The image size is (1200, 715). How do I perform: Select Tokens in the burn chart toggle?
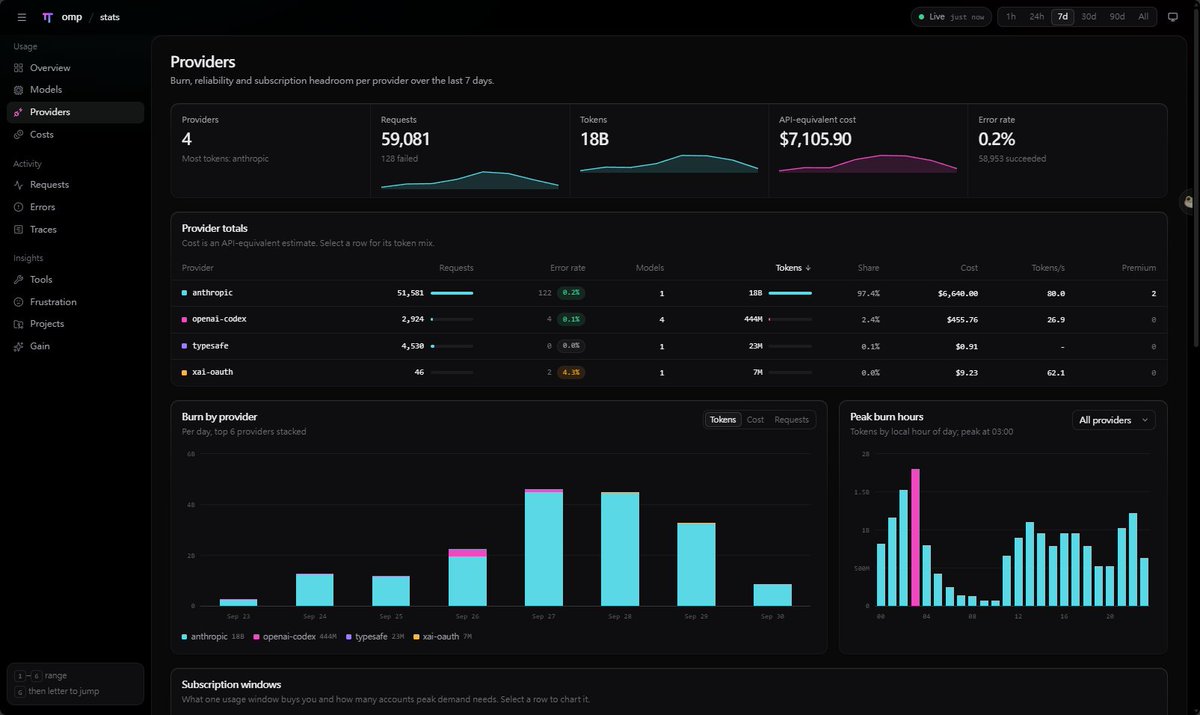723,420
